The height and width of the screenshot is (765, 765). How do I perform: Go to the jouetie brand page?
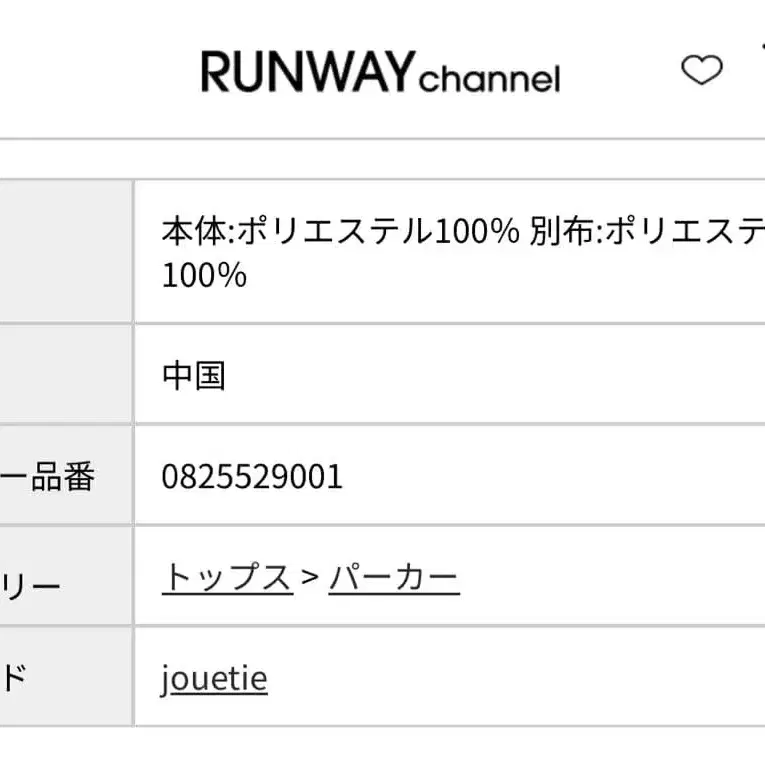pyautogui.click(x=214, y=679)
